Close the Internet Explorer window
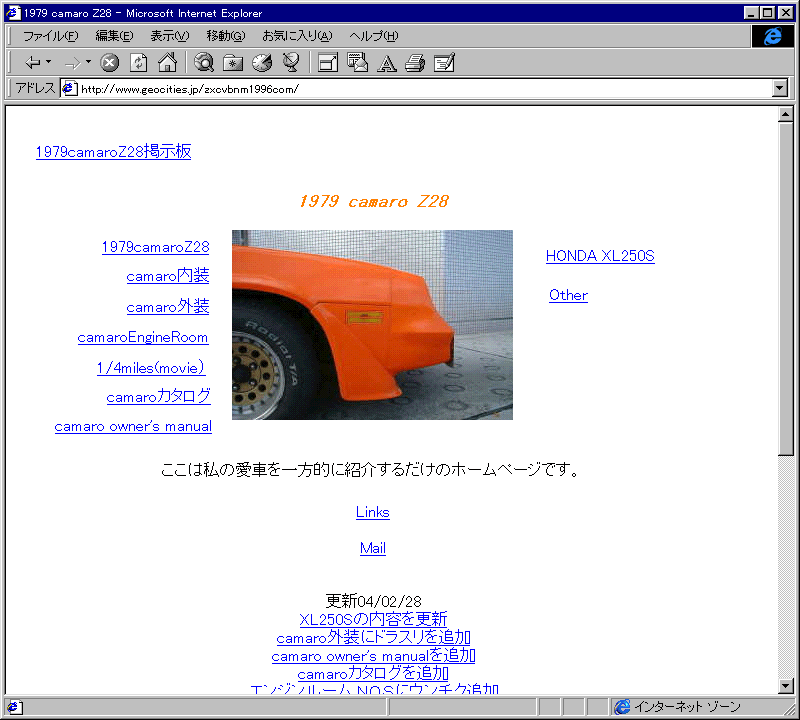This screenshot has height=720, width=800. [x=786, y=13]
